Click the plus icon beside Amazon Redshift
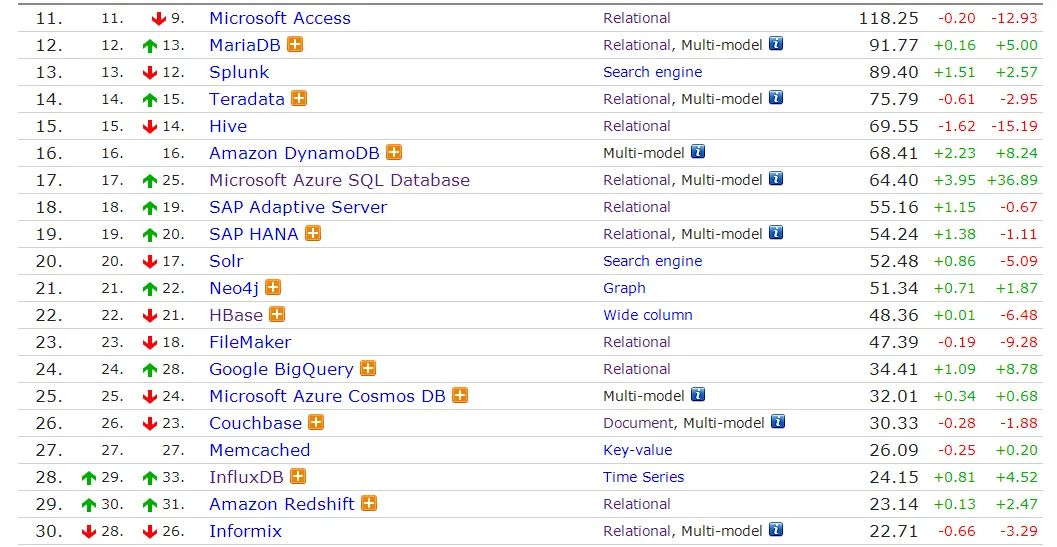1057x547 pixels. click(x=369, y=503)
